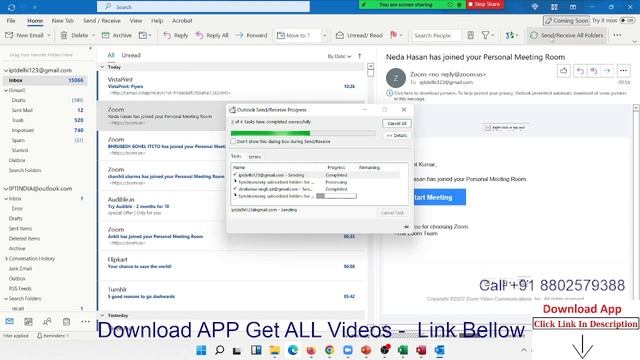Toggle Unread/Read status
Image resolution: width=640 pixels, height=360 pixels.
[359, 36]
